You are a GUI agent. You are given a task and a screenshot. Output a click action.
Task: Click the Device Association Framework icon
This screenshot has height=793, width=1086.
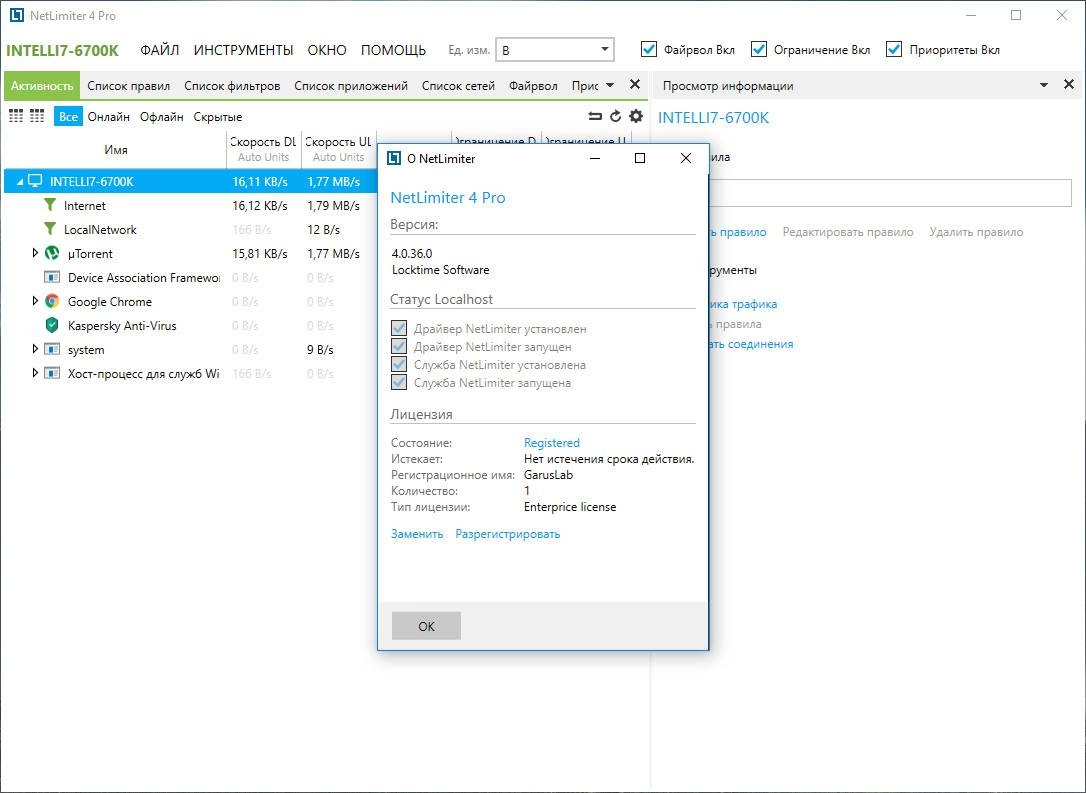[52, 277]
